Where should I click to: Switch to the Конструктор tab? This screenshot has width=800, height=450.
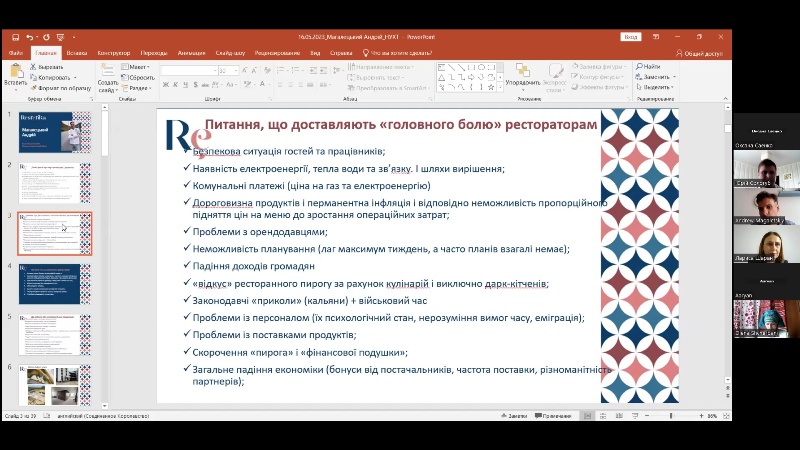tap(114, 53)
